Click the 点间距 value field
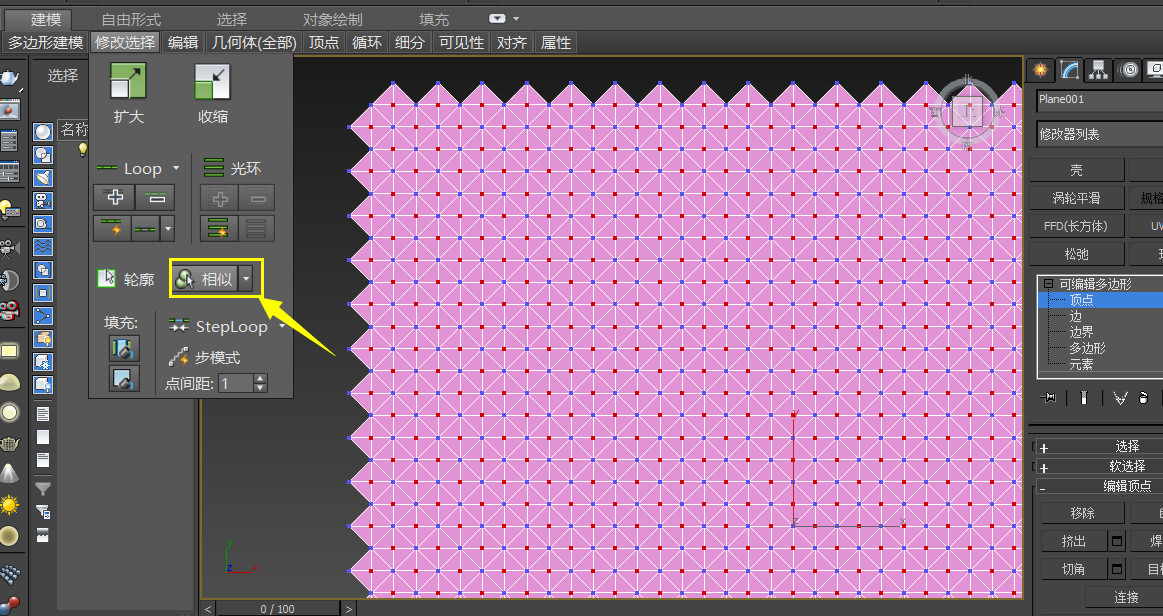 pos(237,383)
